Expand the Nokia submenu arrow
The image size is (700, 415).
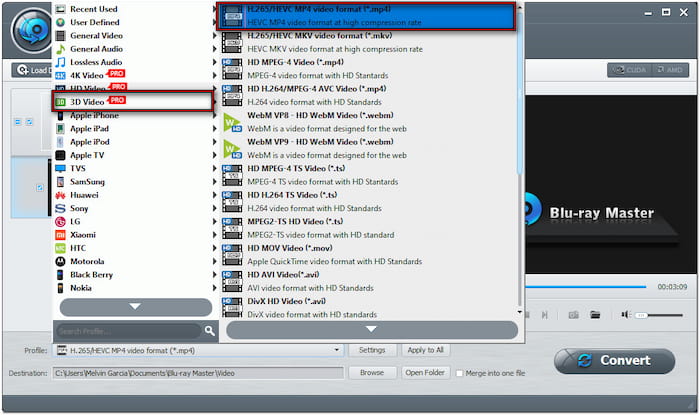pos(214,288)
